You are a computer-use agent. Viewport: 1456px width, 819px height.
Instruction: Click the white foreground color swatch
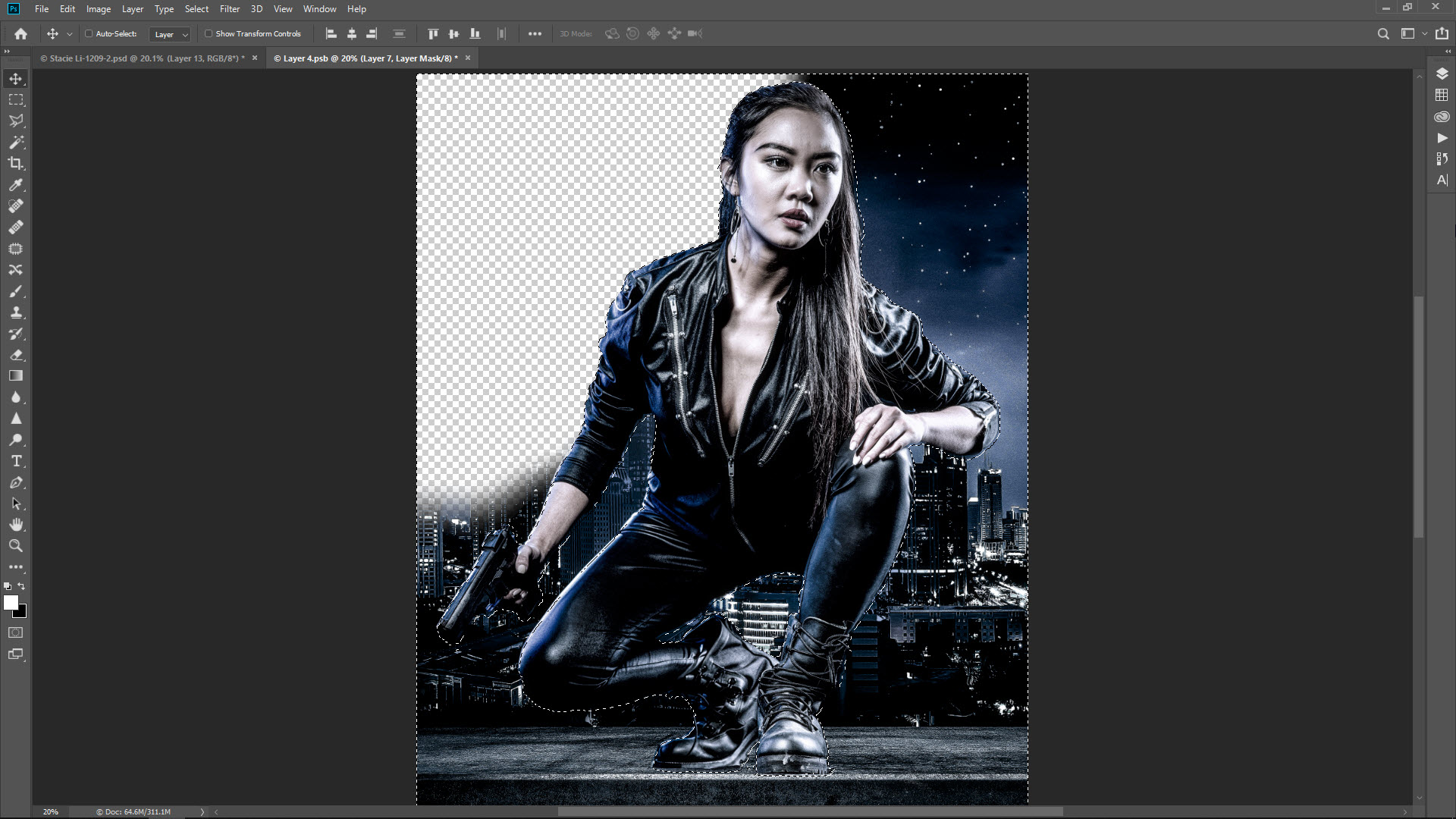click(x=11, y=603)
